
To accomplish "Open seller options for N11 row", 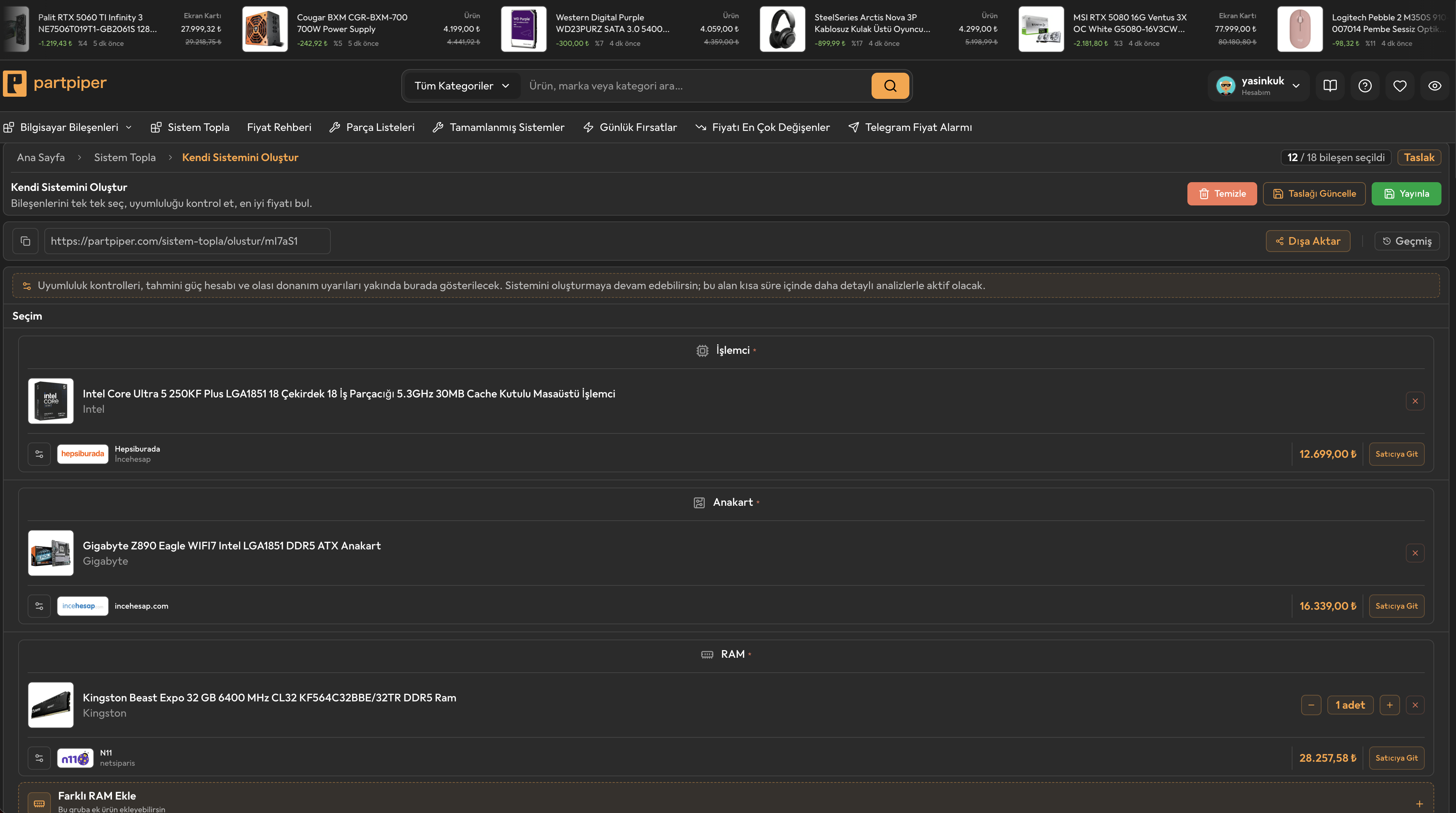I will pyautogui.click(x=39, y=758).
